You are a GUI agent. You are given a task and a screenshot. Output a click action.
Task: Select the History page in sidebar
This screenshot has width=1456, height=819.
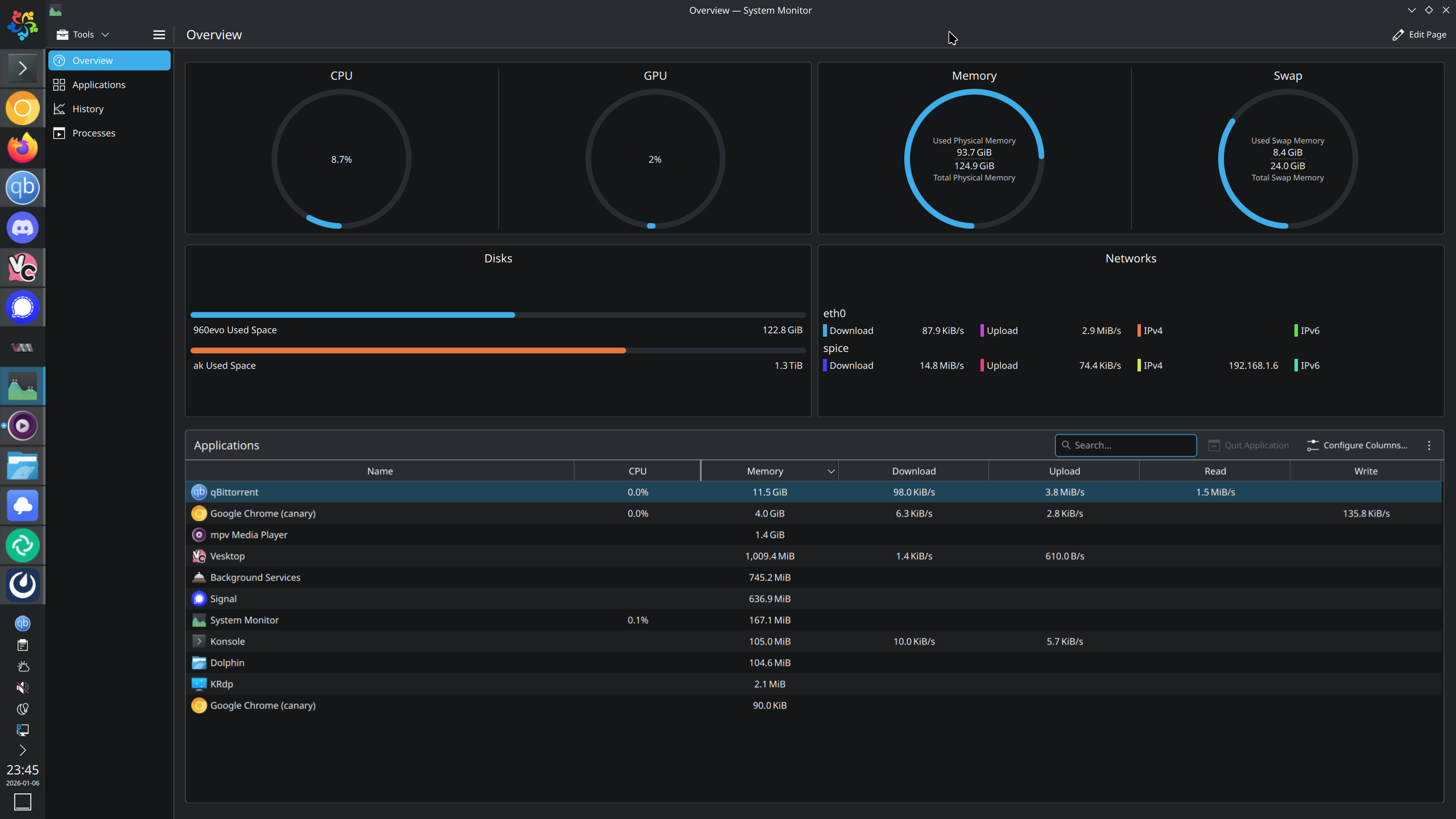coord(88,109)
